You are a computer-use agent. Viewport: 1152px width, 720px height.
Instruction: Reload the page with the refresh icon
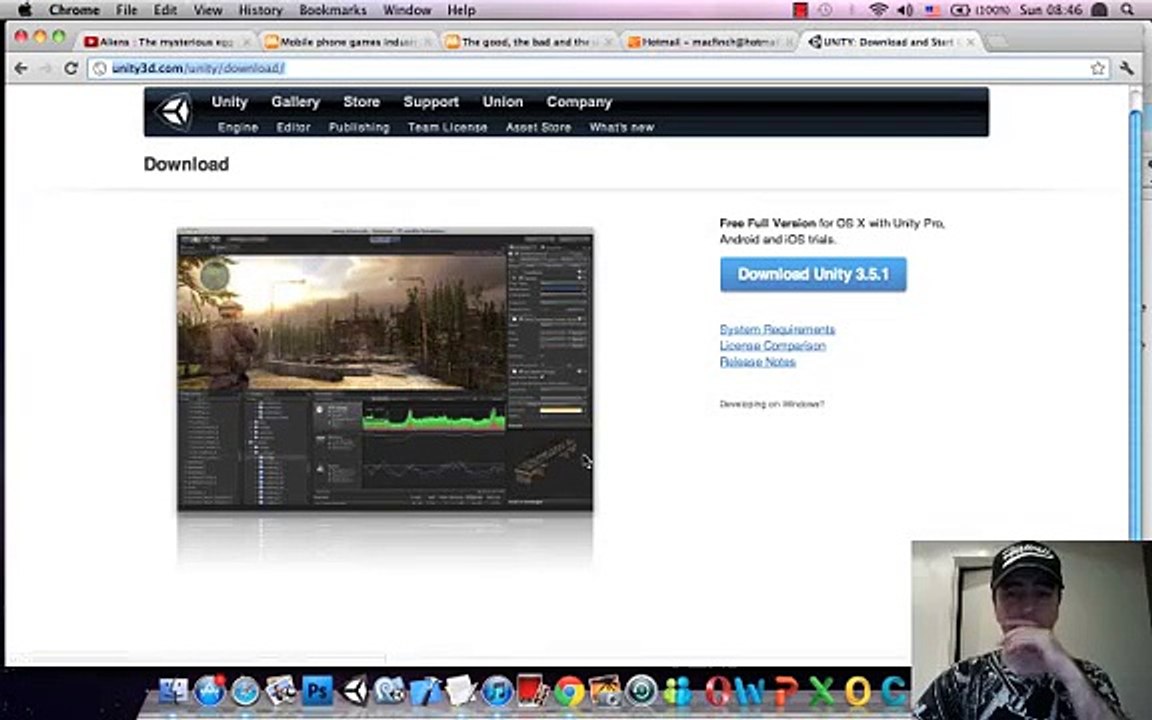(x=71, y=68)
